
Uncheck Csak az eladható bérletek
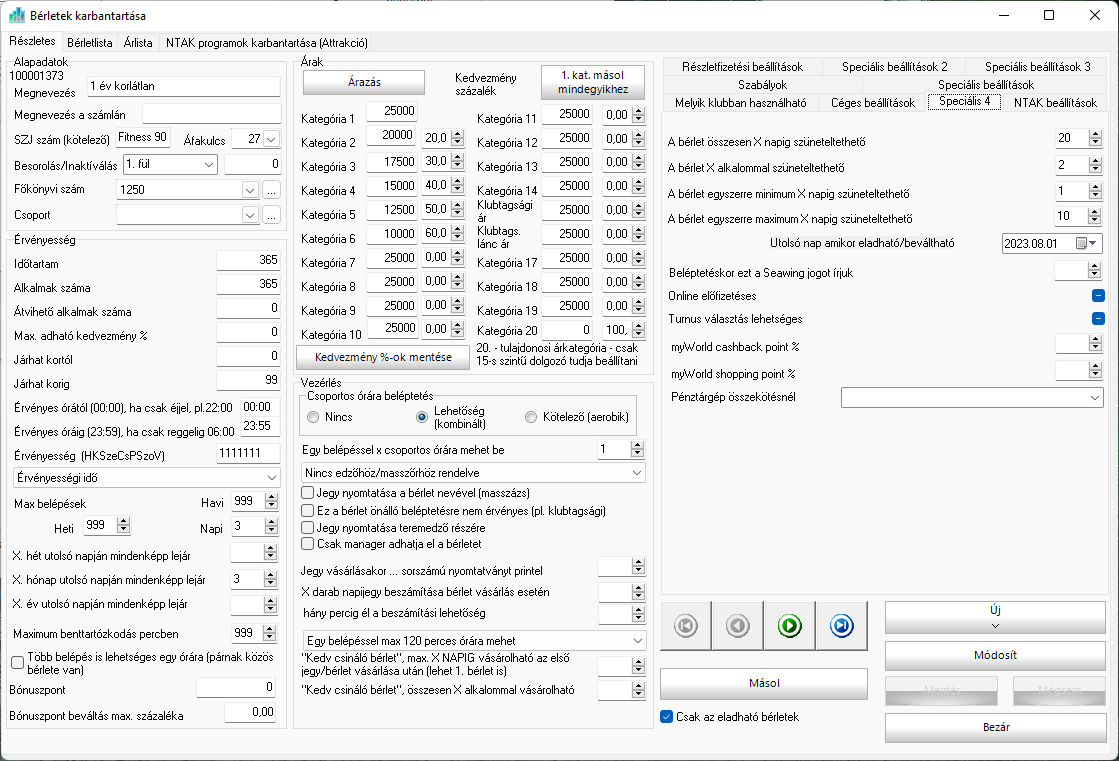(667, 717)
